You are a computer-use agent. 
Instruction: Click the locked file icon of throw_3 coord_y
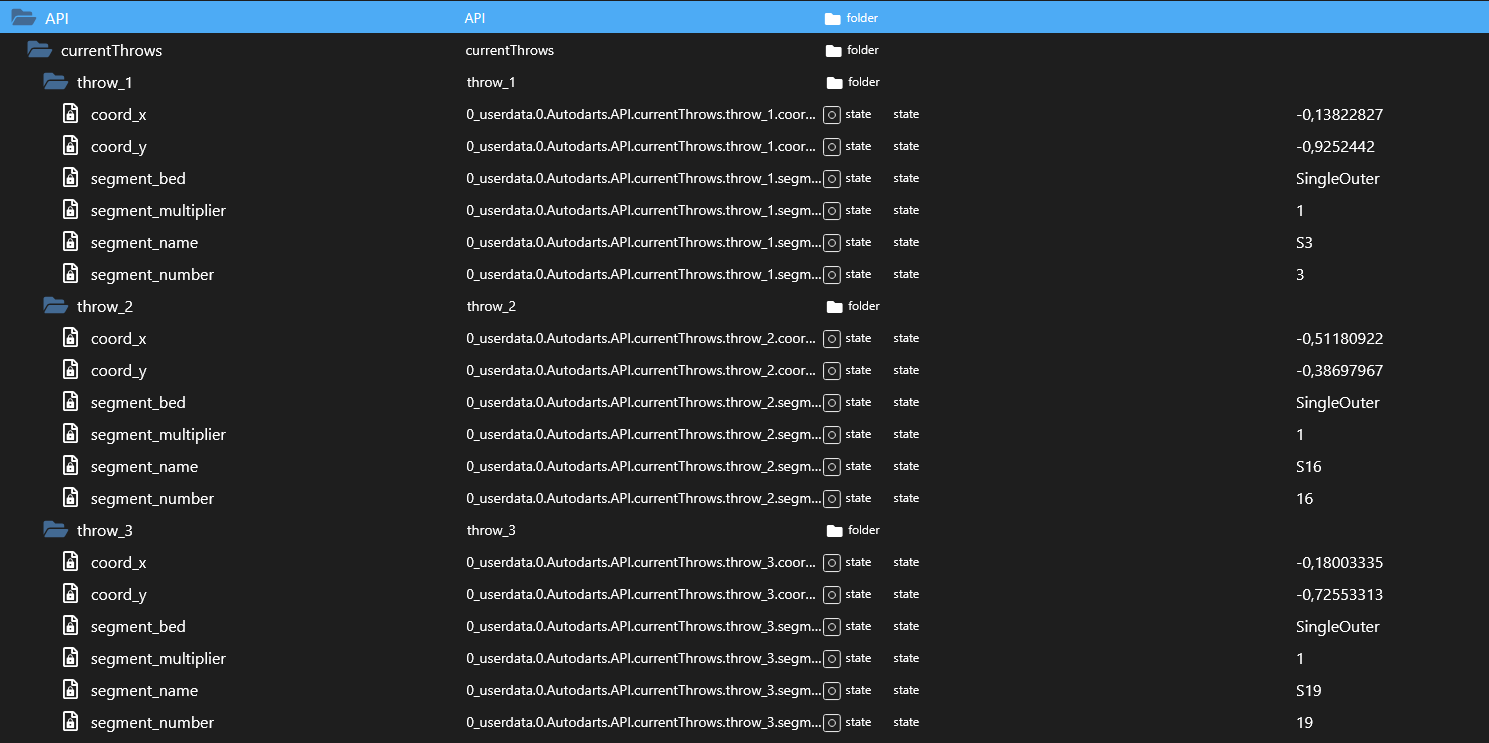[70, 594]
